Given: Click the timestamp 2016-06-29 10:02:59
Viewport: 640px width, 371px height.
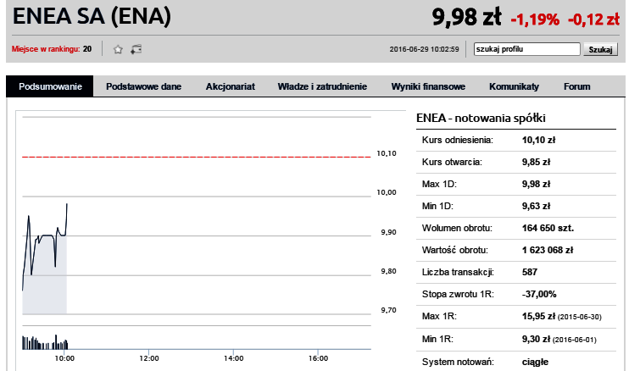Looking at the screenshot, I should 424,49.
